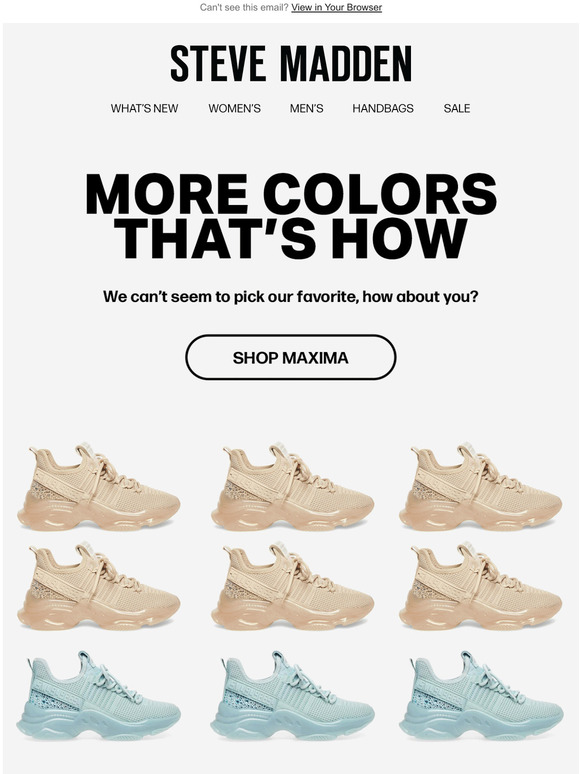Pick the right light-blue sneaker image
The width and height of the screenshot is (580, 774).
480,696
